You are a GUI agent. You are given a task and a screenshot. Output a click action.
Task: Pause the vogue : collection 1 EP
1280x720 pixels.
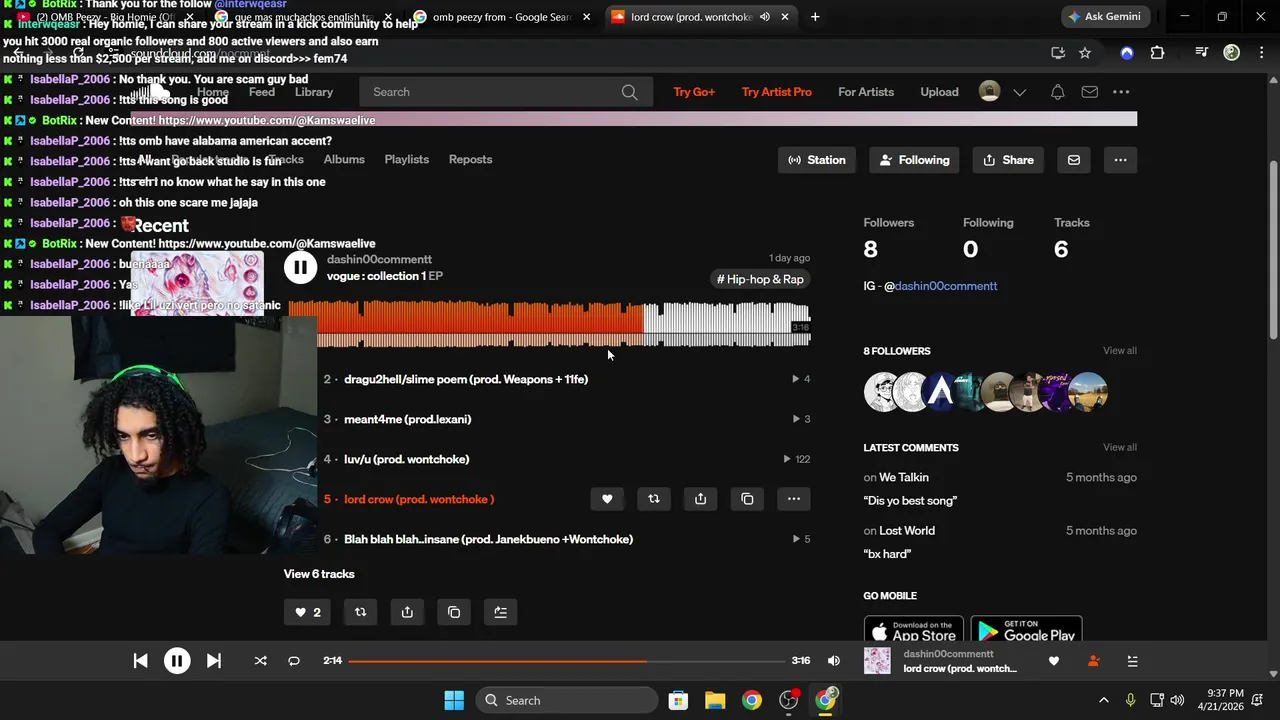[300, 267]
